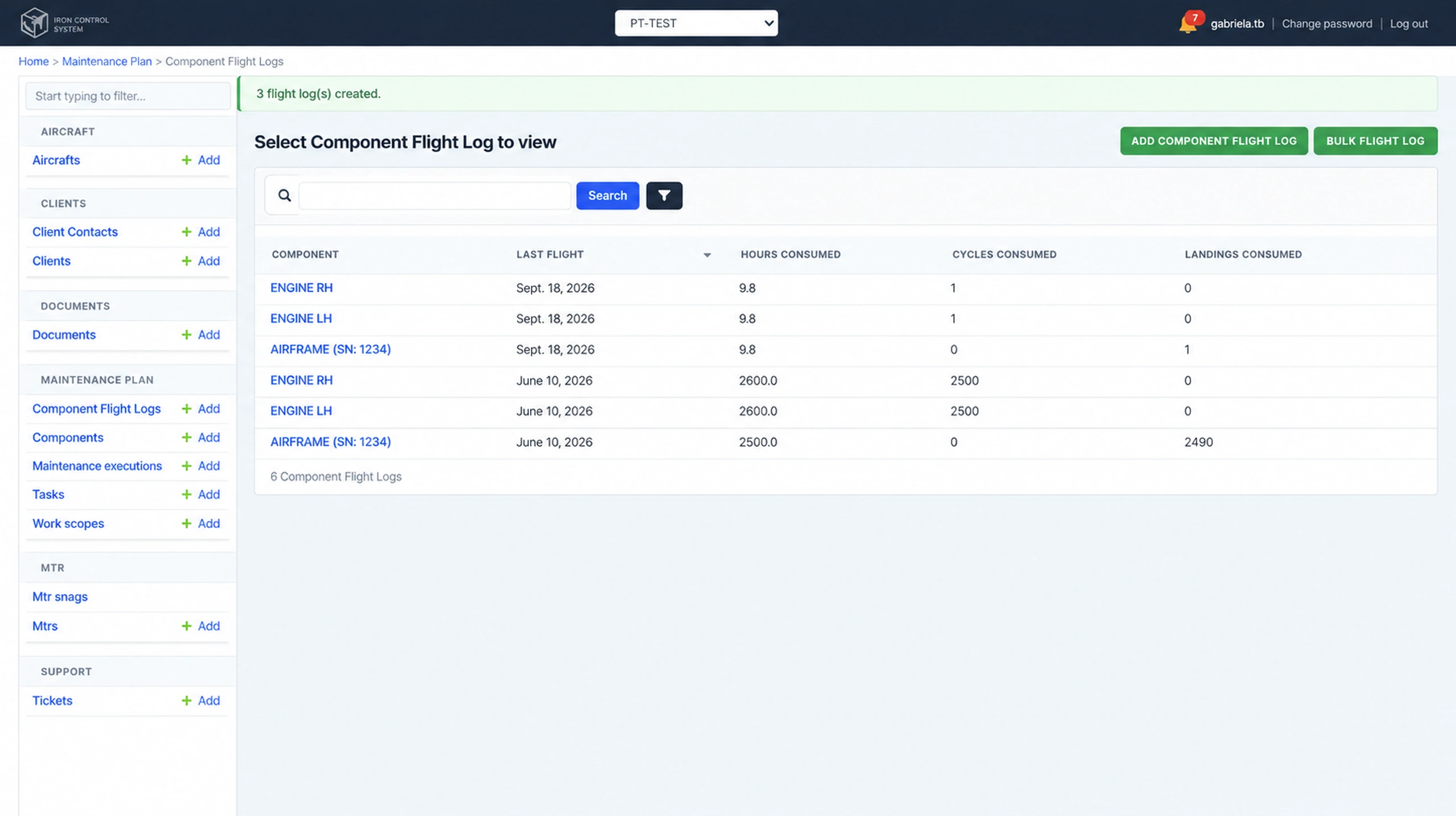The height and width of the screenshot is (816, 1456).
Task: Open ENGINE LH log dated Sept. 18, 2026
Action: (301, 318)
